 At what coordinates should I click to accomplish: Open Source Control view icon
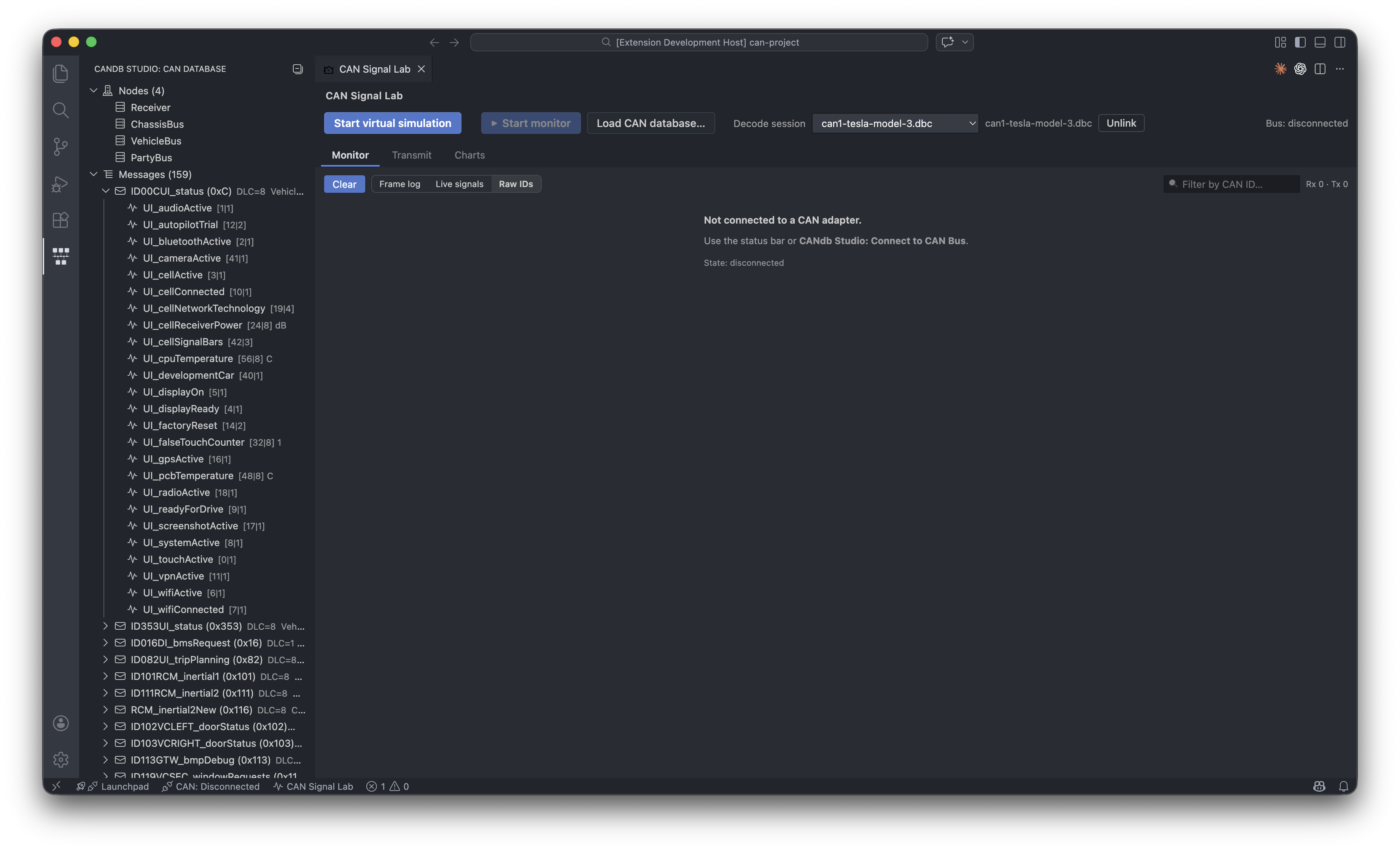pyautogui.click(x=61, y=146)
